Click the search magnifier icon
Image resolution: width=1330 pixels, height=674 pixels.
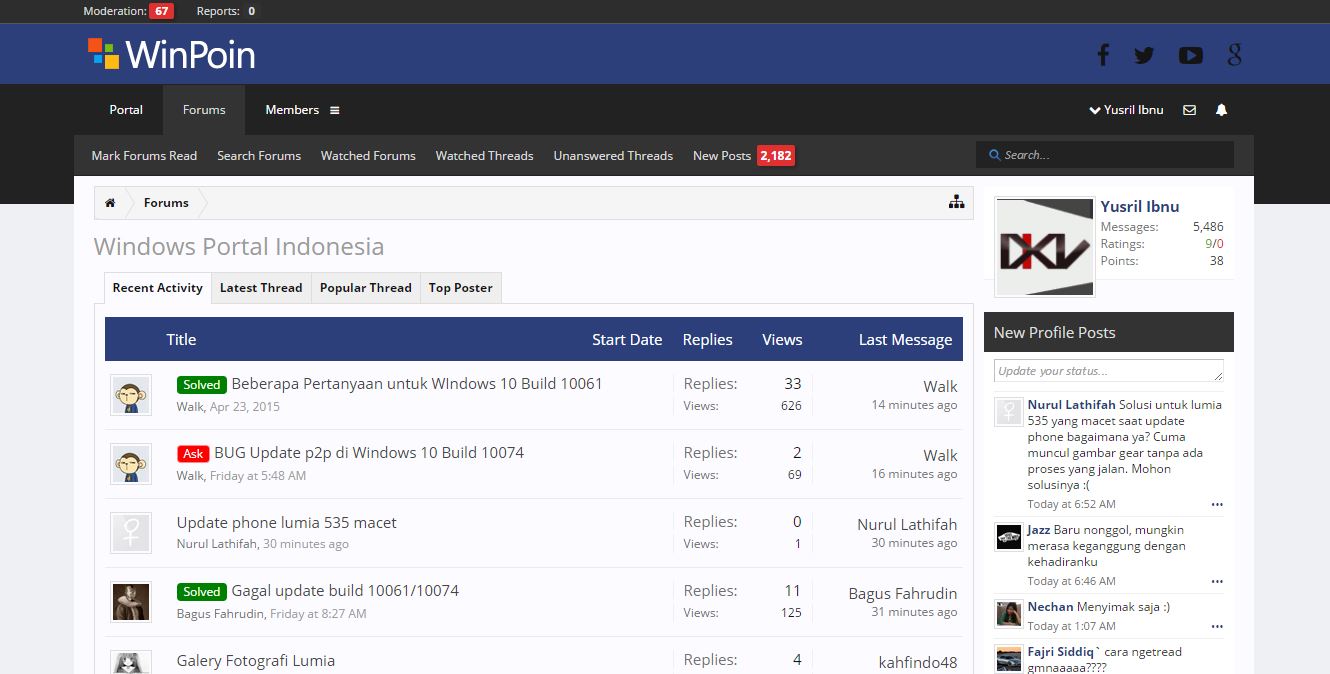click(x=994, y=155)
